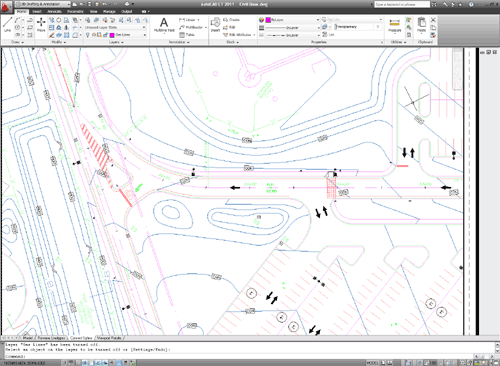Viewport: 500px width, 366px height.
Task: Click the Linear dimension button
Action: 189,20
